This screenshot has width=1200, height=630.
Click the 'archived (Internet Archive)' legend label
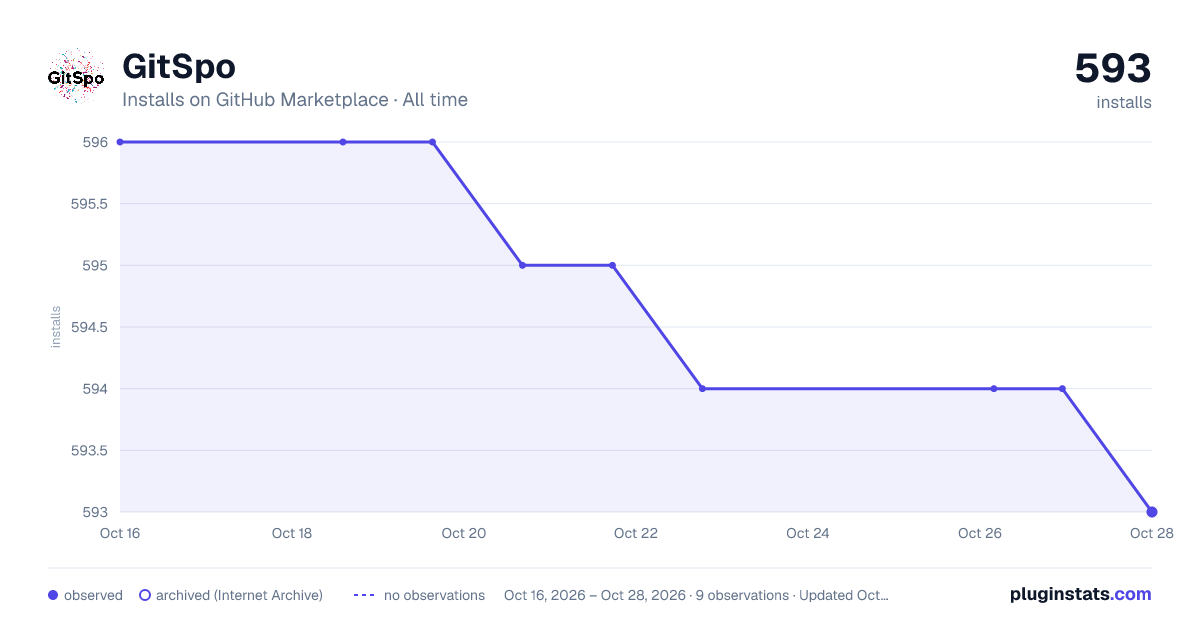(x=239, y=595)
